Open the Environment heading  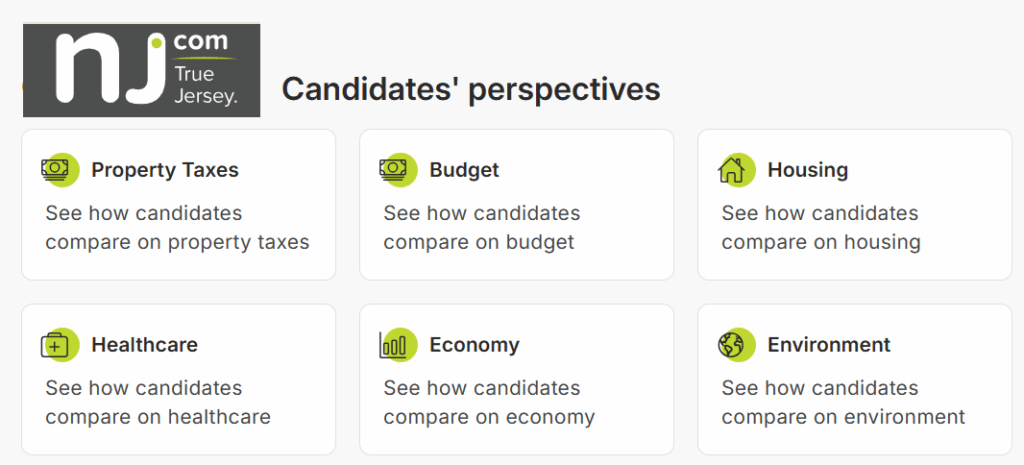(x=829, y=345)
